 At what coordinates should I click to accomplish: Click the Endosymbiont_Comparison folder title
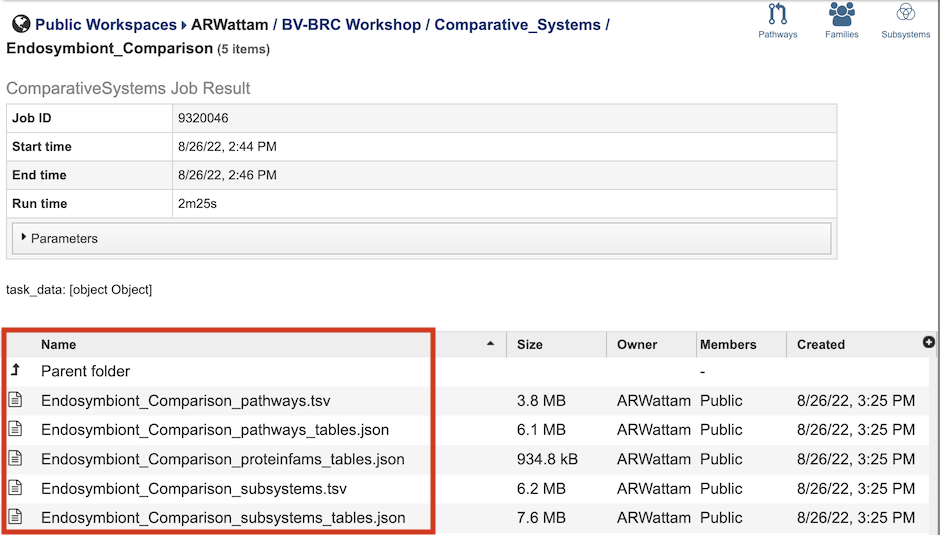click(109, 48)
